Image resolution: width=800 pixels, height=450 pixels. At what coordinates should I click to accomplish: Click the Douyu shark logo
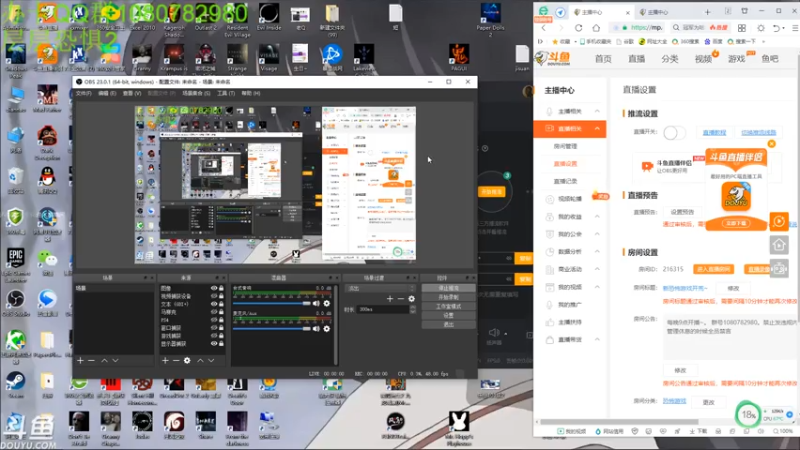click(x=553, y=58)
